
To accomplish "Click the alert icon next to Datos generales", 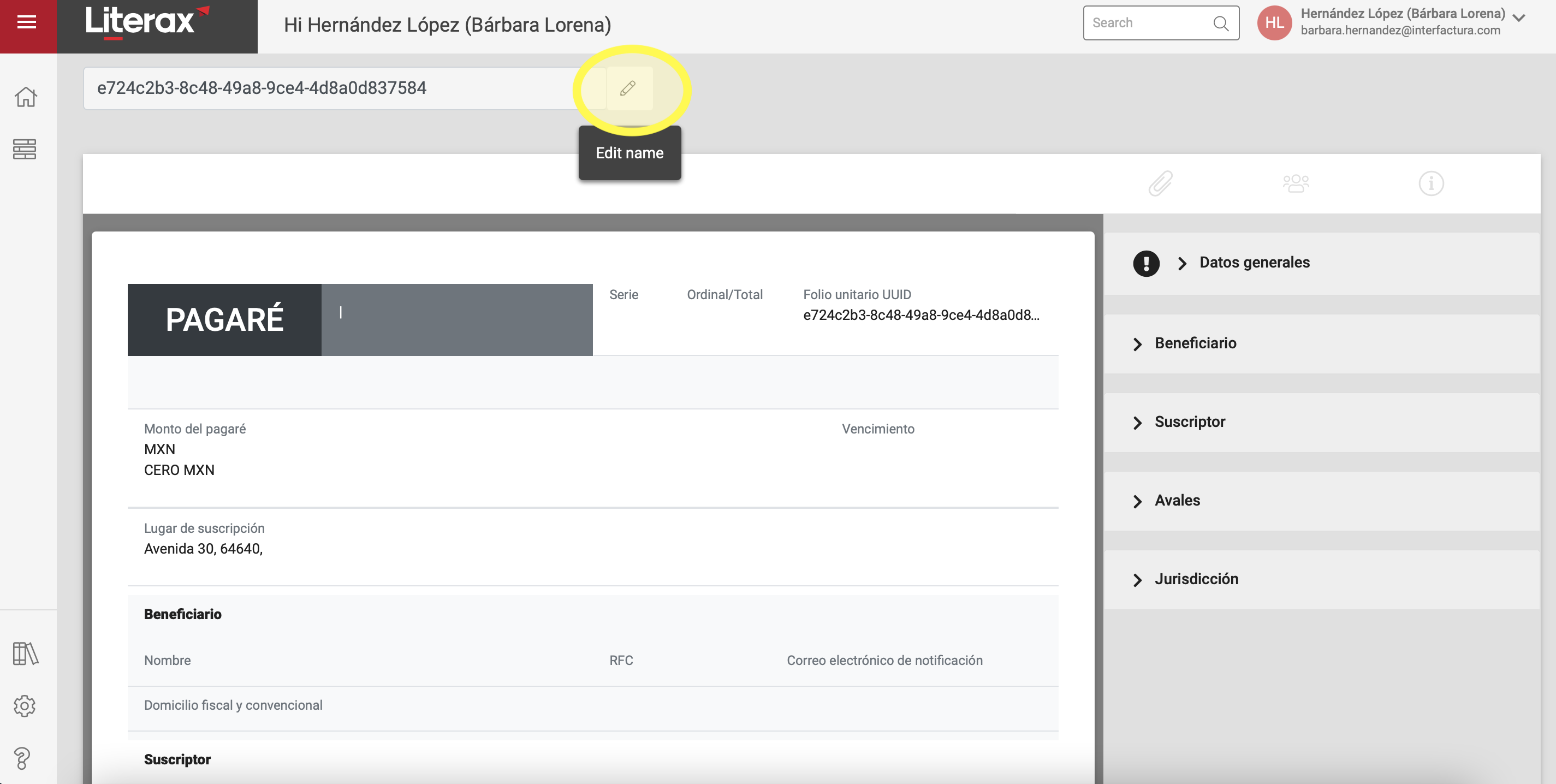I will click(1147, 263).
